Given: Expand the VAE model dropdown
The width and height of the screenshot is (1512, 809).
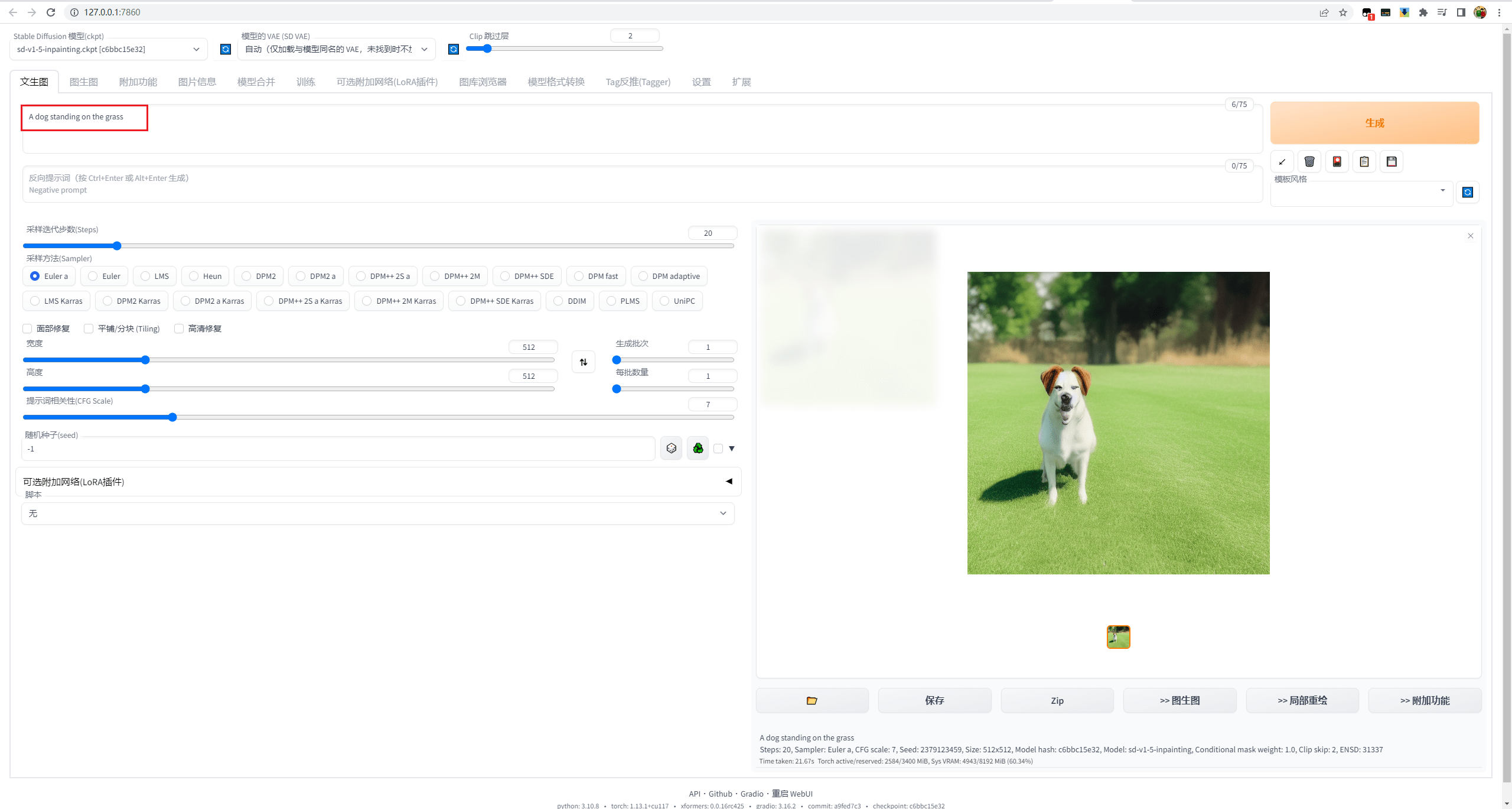Looking at the screenshot, I should click(425, 49).
